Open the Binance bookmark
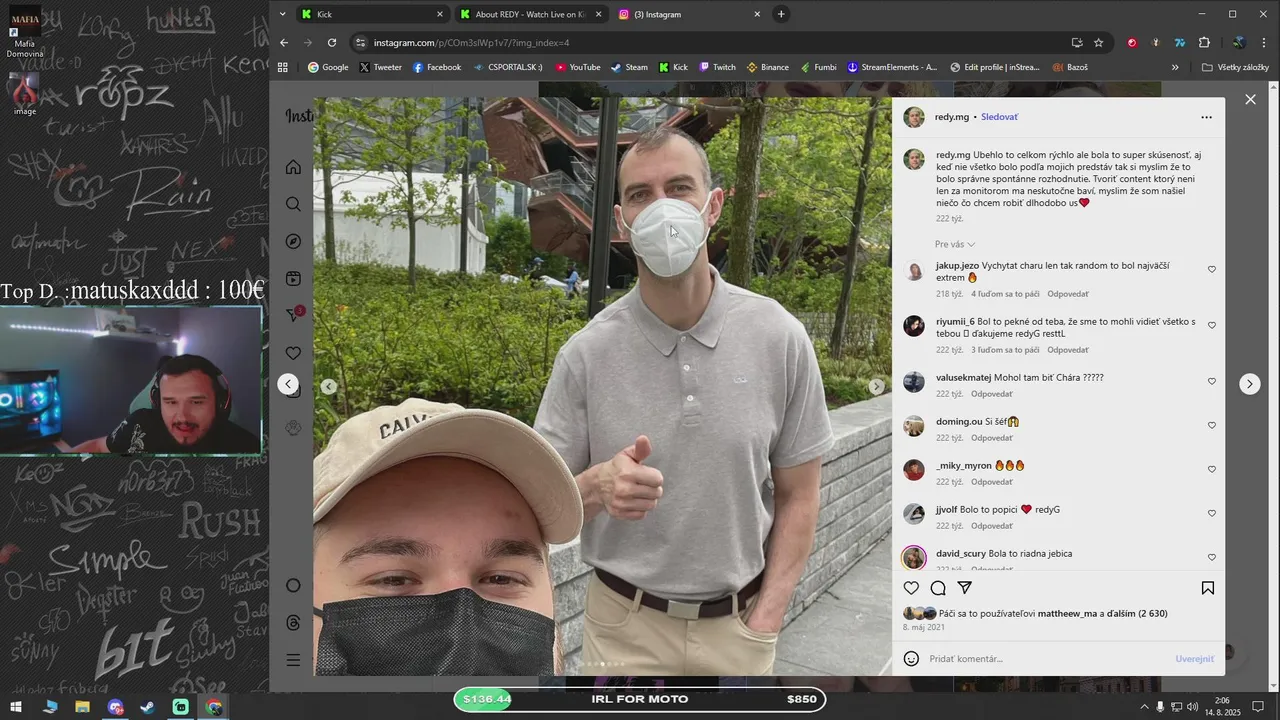 tap(767, 67)
